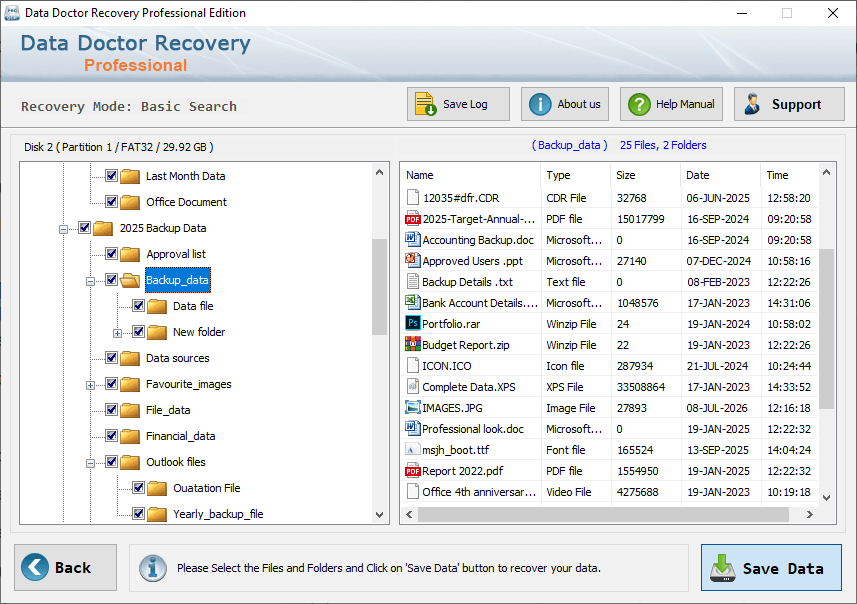The height and width of the screenshot is (604, 857).
Task: Toggle the Data file checkbox
Action: coord(138,306)
